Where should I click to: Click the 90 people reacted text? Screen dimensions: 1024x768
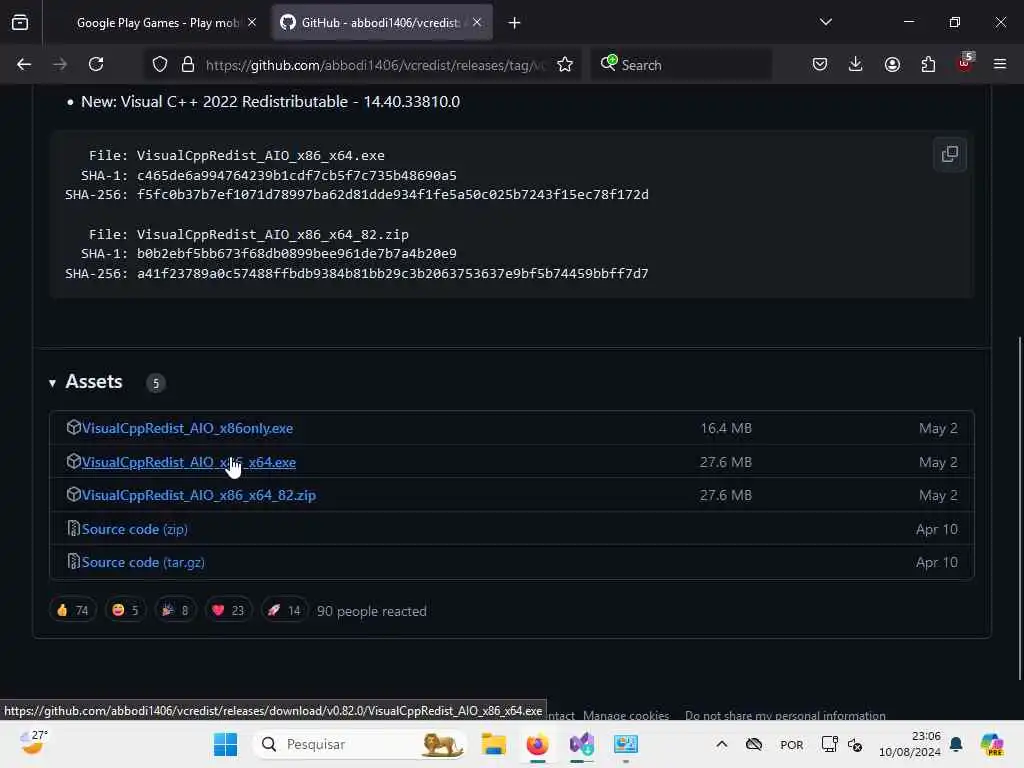pyautogui.click(x=372, y=611)
